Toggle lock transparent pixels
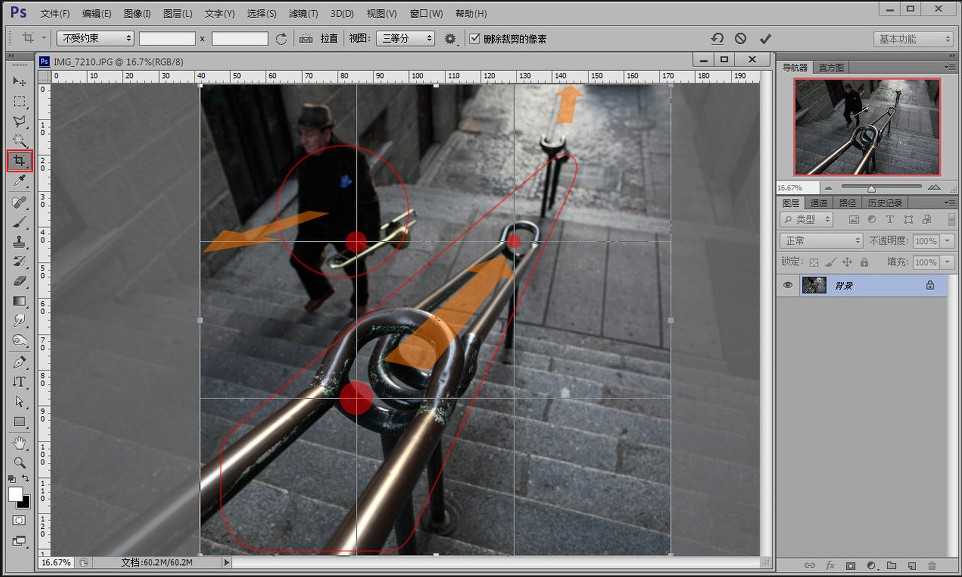This screenshot has width=962, height=577. [x=814, y=262]
